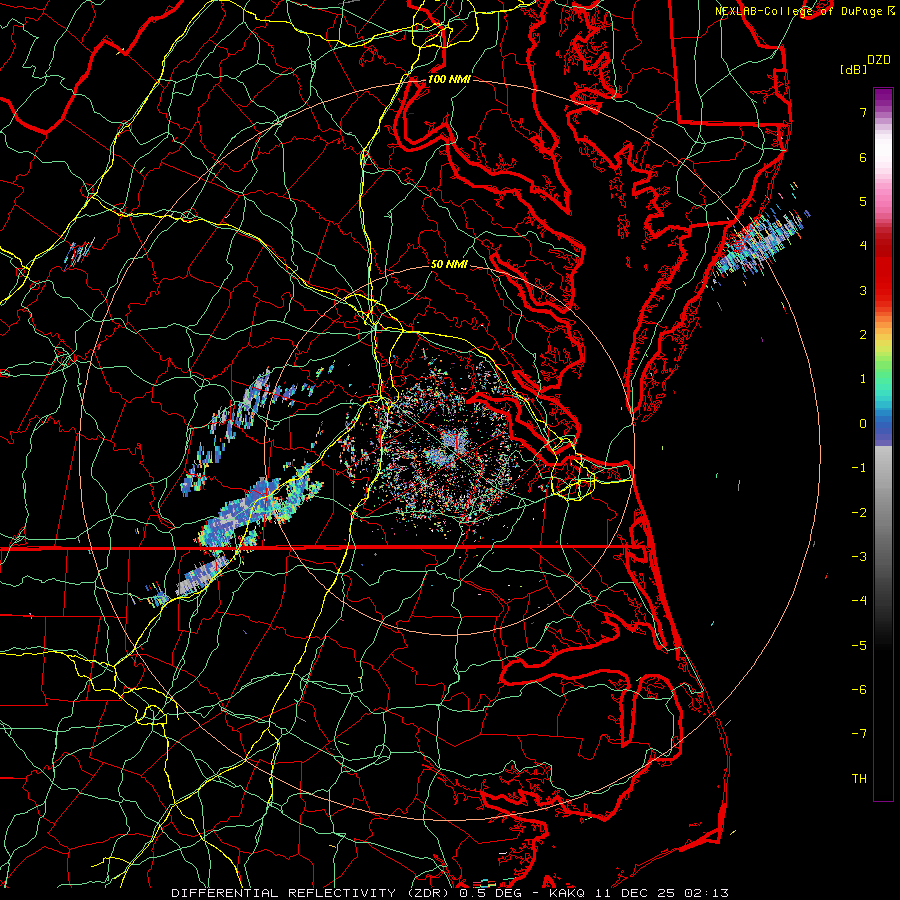
Task: Click the 'TH' label on the color scale
Action: (x=859, y=779)
